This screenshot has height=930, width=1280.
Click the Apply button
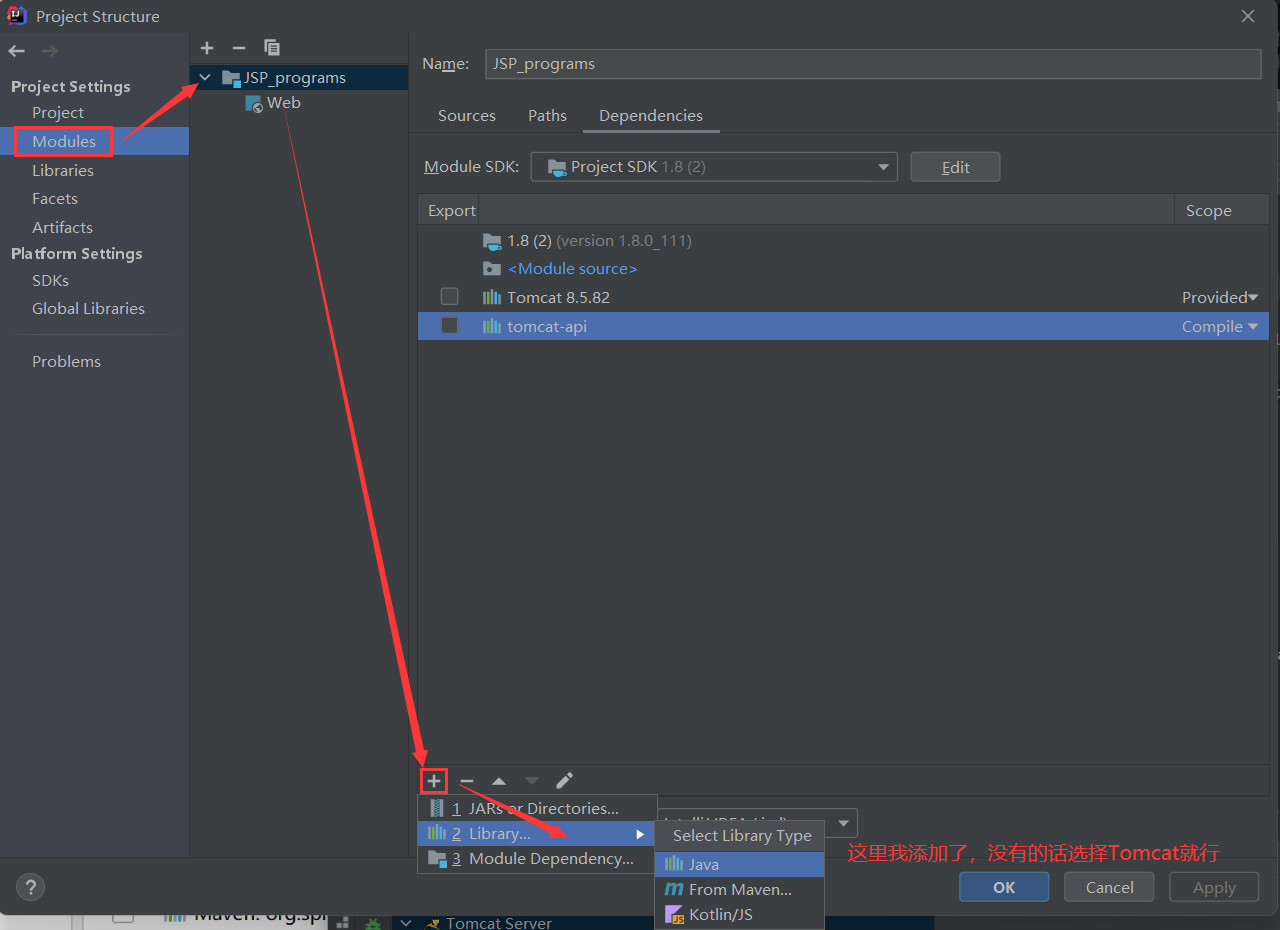1214,887
